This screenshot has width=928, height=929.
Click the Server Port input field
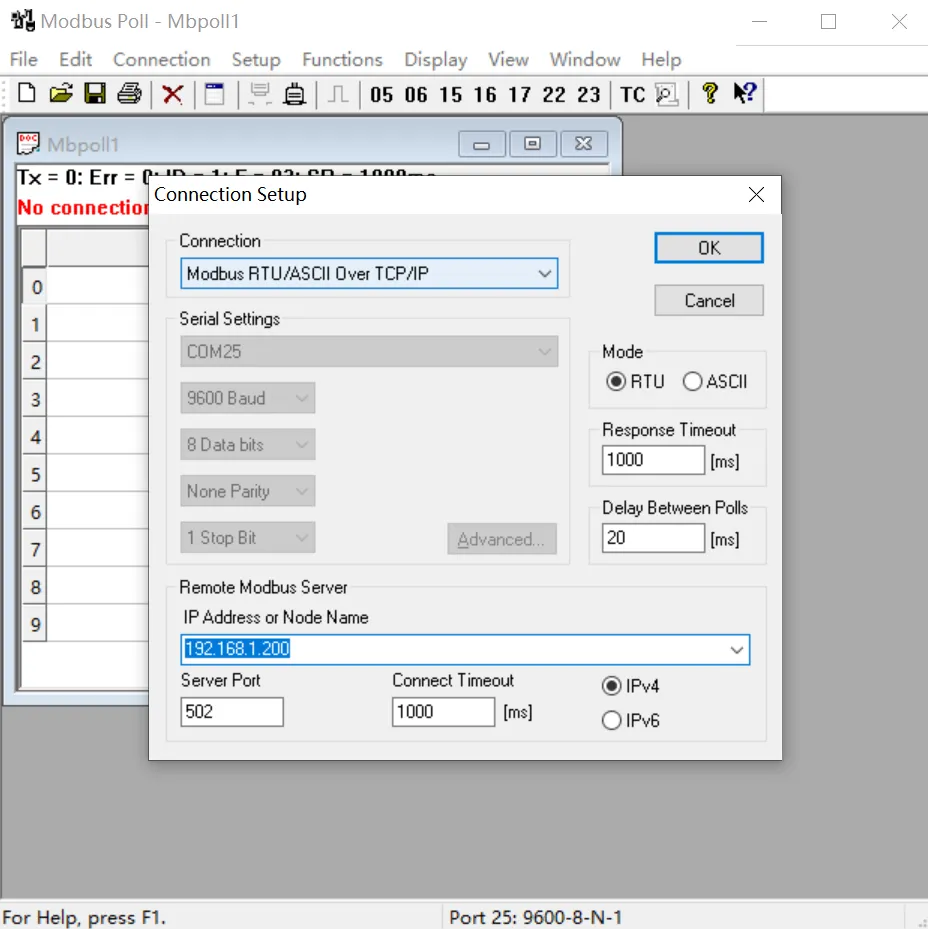232,712
